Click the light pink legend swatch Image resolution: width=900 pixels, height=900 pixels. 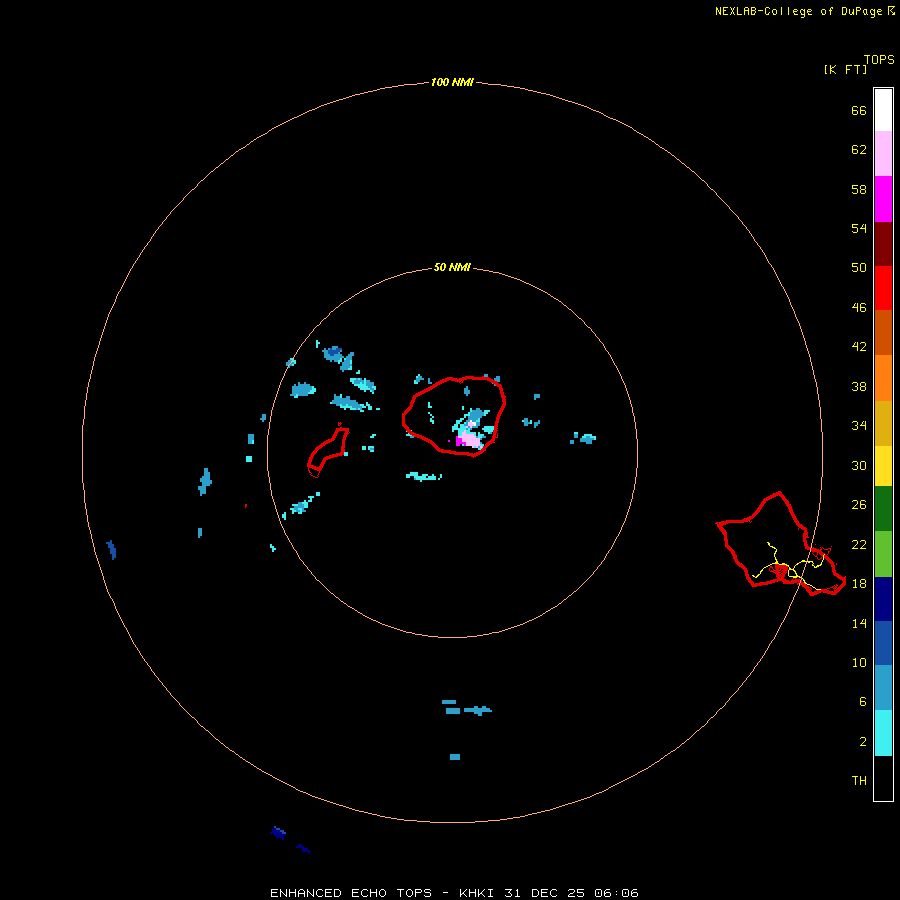[x=883, y=154]
